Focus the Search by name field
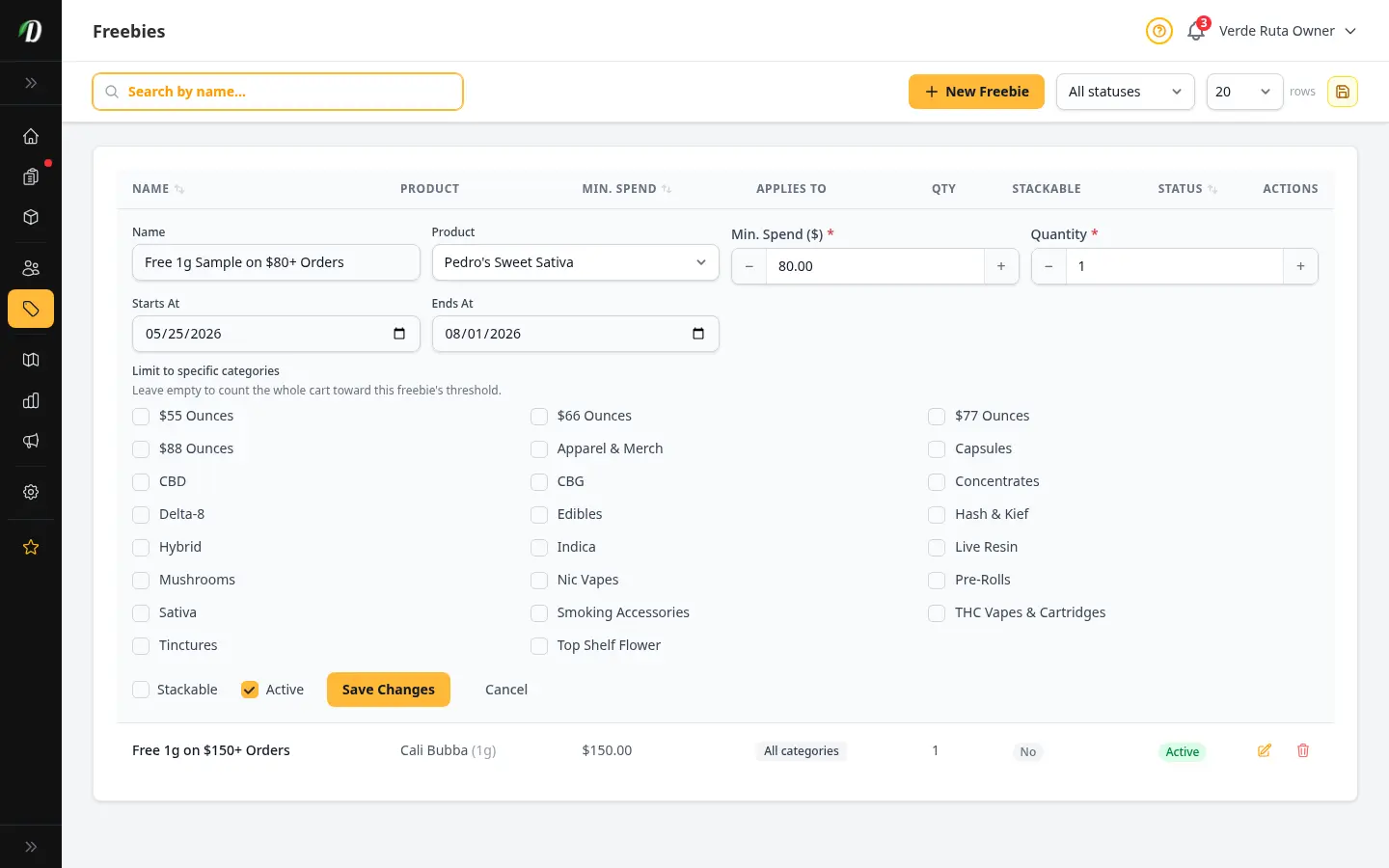Image resolution: width=1389 pixels, height=868 pixels. (278, 92)
